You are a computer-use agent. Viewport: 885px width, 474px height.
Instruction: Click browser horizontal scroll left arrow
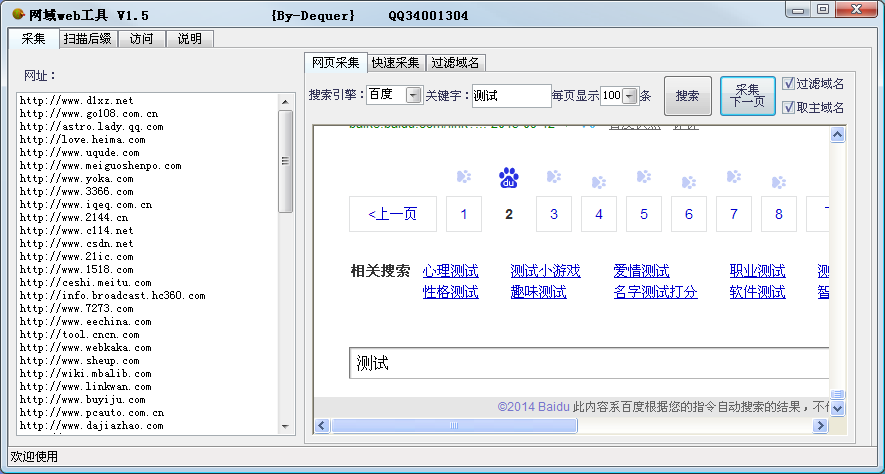point(322,425)
